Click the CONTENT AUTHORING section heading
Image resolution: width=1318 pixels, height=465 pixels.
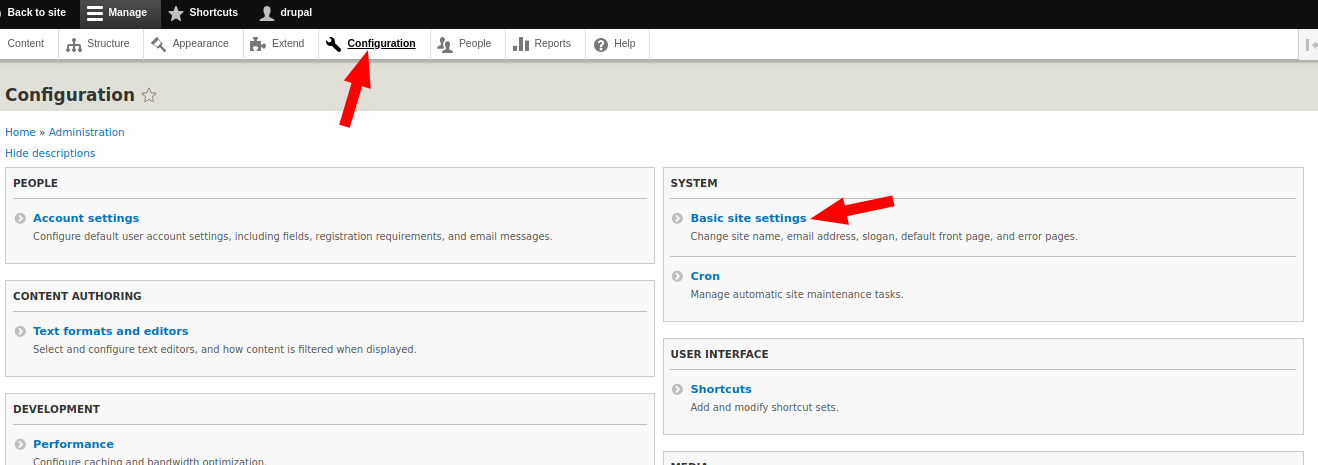[77, 296]
